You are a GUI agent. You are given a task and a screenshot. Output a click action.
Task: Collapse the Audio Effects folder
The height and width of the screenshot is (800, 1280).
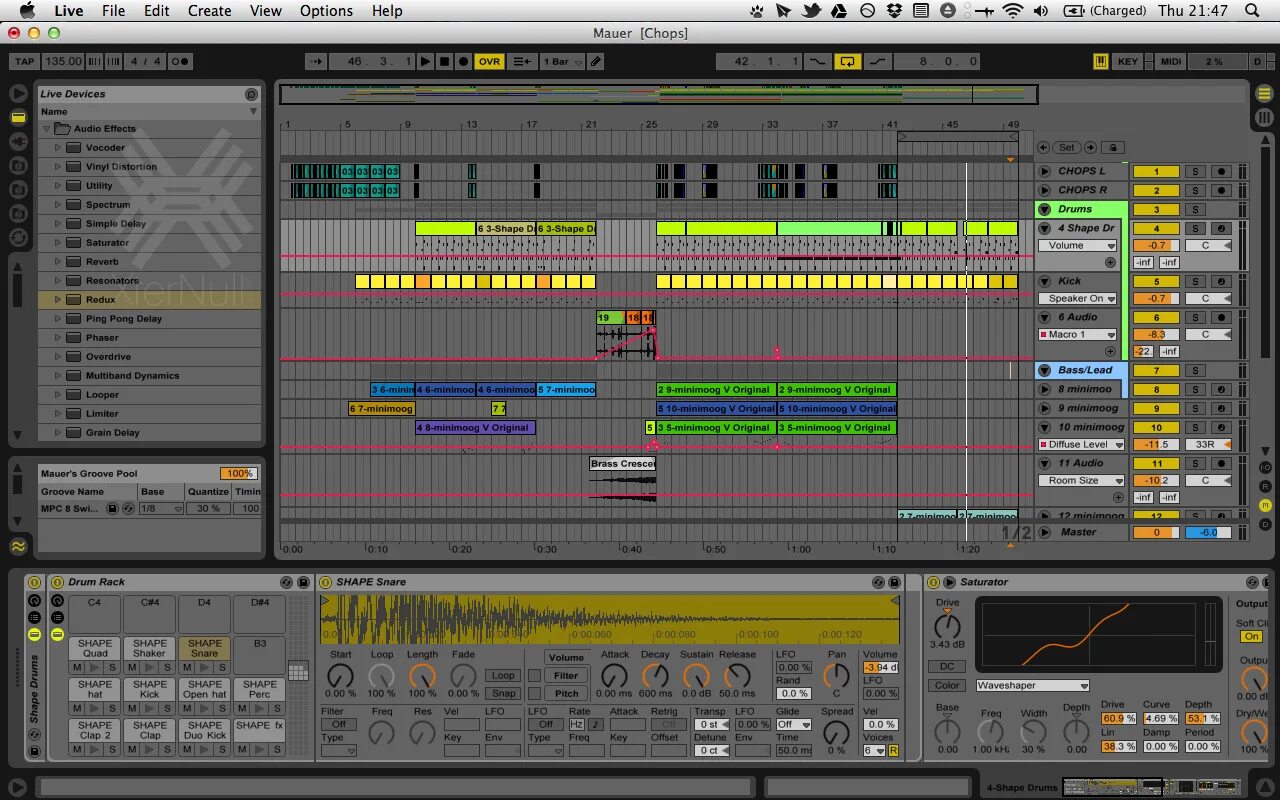(x=47, y=129)
